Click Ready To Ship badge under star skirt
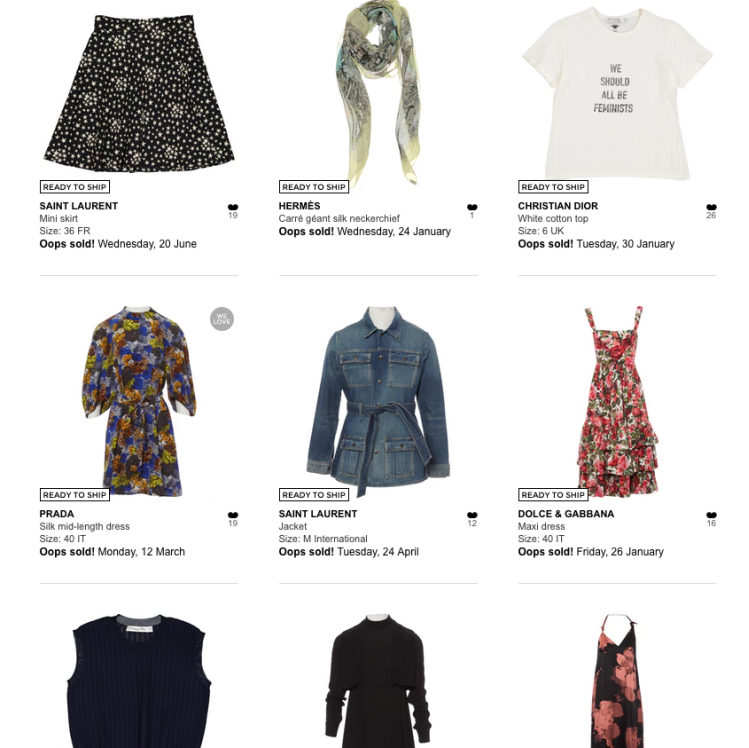 tap(75, 187)
